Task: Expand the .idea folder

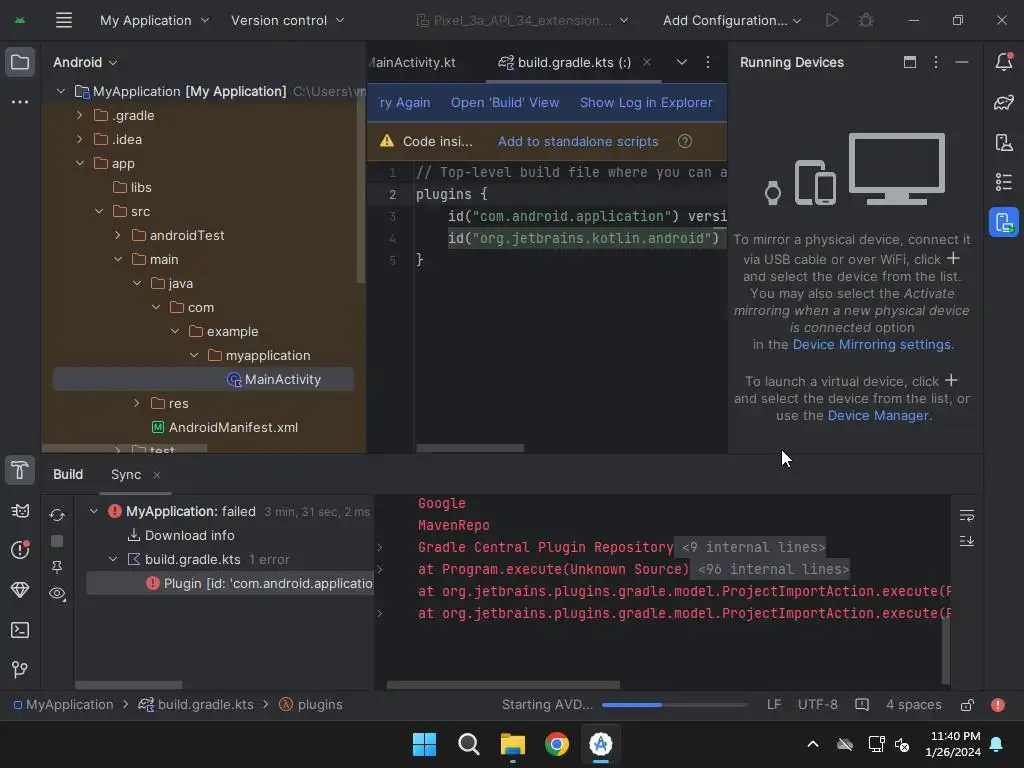Action: click(80, 139)
